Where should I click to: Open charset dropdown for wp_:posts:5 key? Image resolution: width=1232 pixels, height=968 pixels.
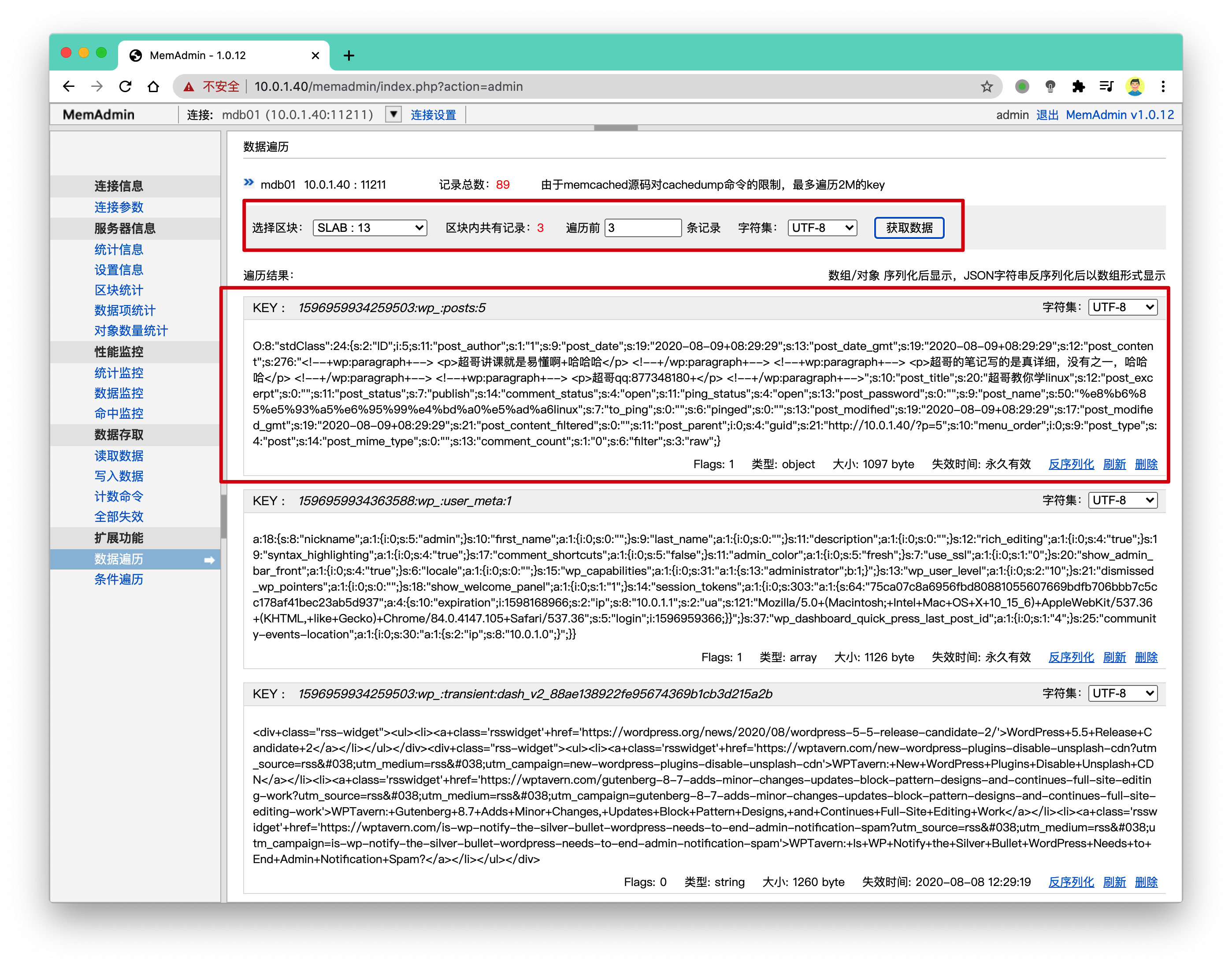tap(1123, 307)
